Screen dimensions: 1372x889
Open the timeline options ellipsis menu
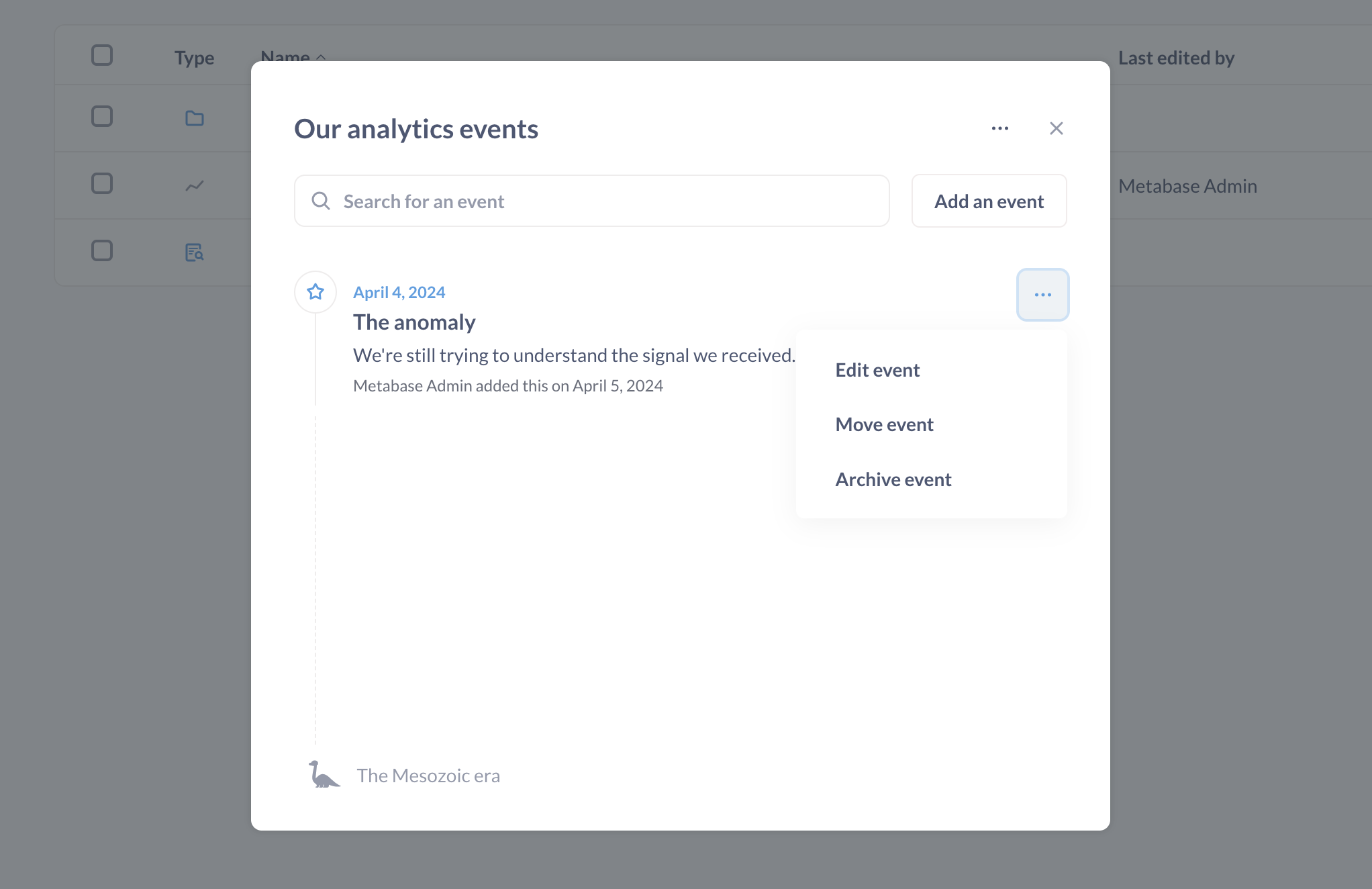coord(1000,128)
